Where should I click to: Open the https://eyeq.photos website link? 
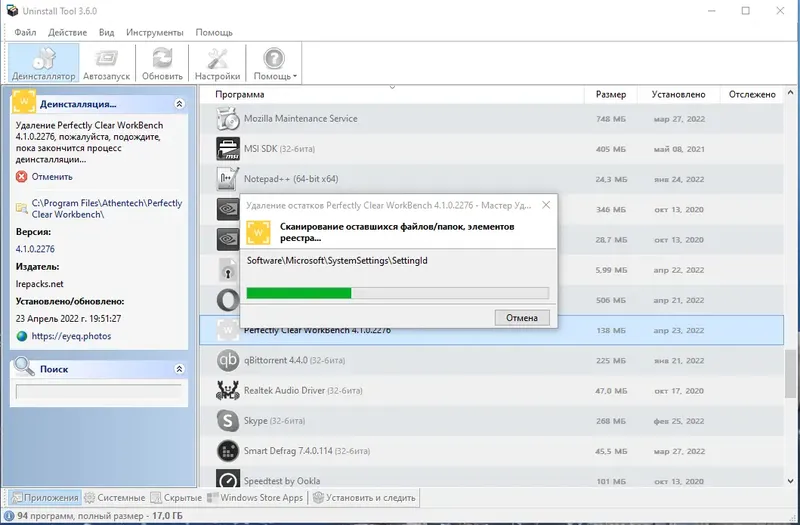coord(71,336)
